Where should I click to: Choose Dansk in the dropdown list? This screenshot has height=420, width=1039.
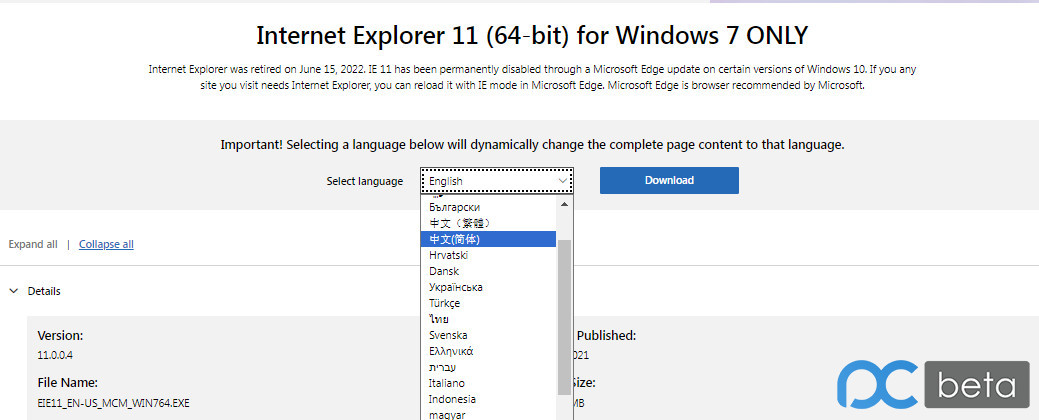point(488,271)
